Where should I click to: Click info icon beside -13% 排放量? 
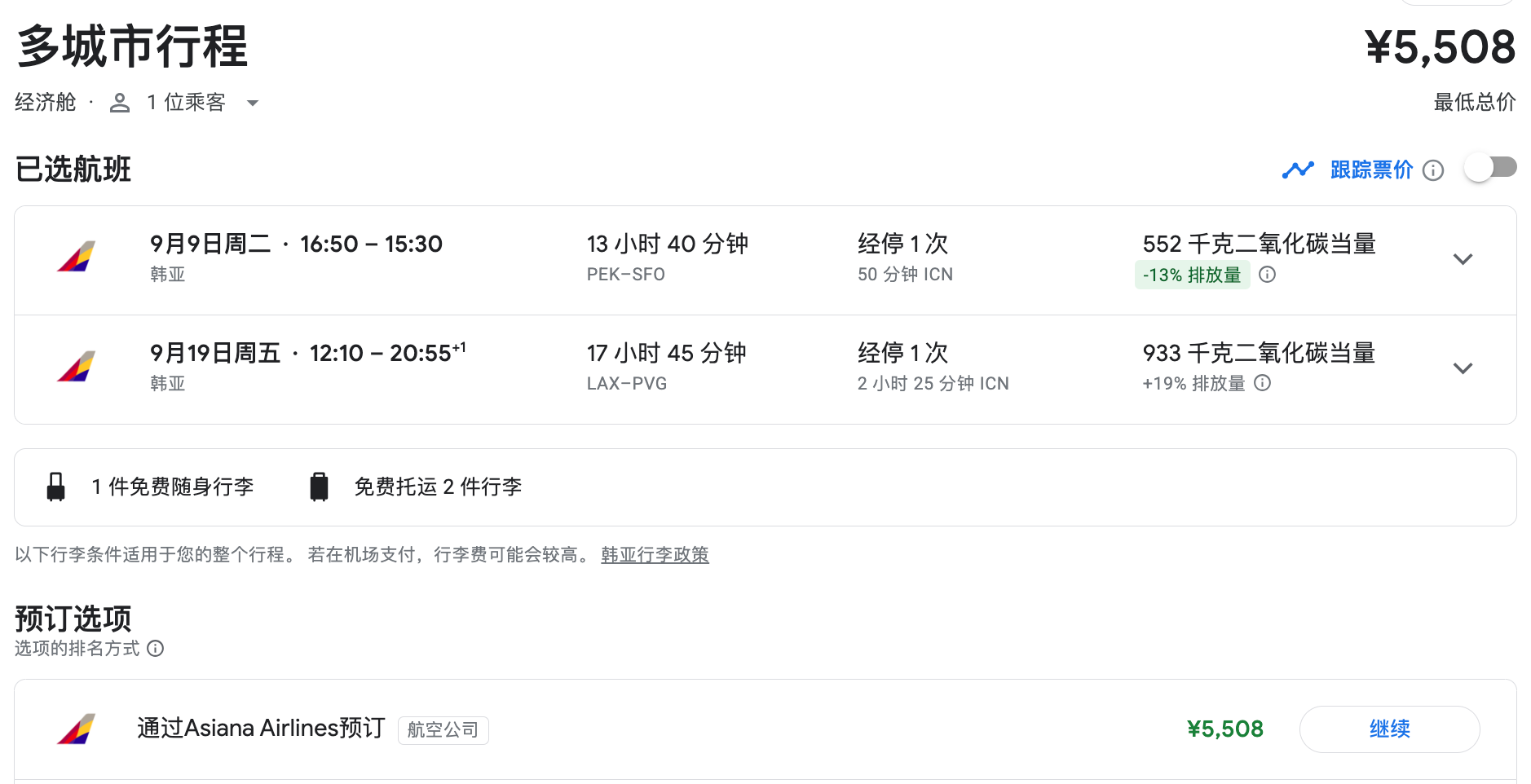click(1267, 275)
